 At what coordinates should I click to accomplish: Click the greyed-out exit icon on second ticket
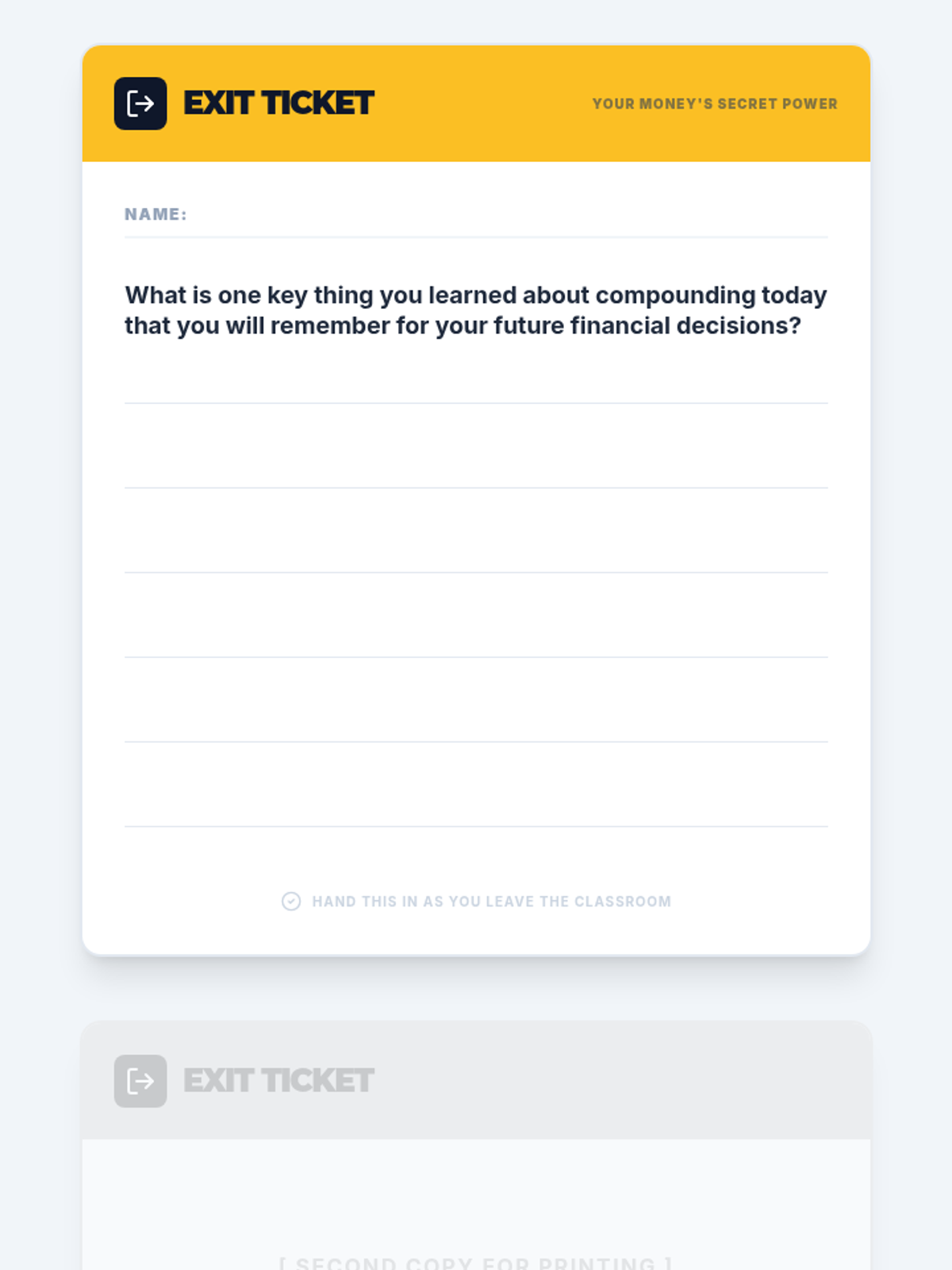pos(140,1081)
